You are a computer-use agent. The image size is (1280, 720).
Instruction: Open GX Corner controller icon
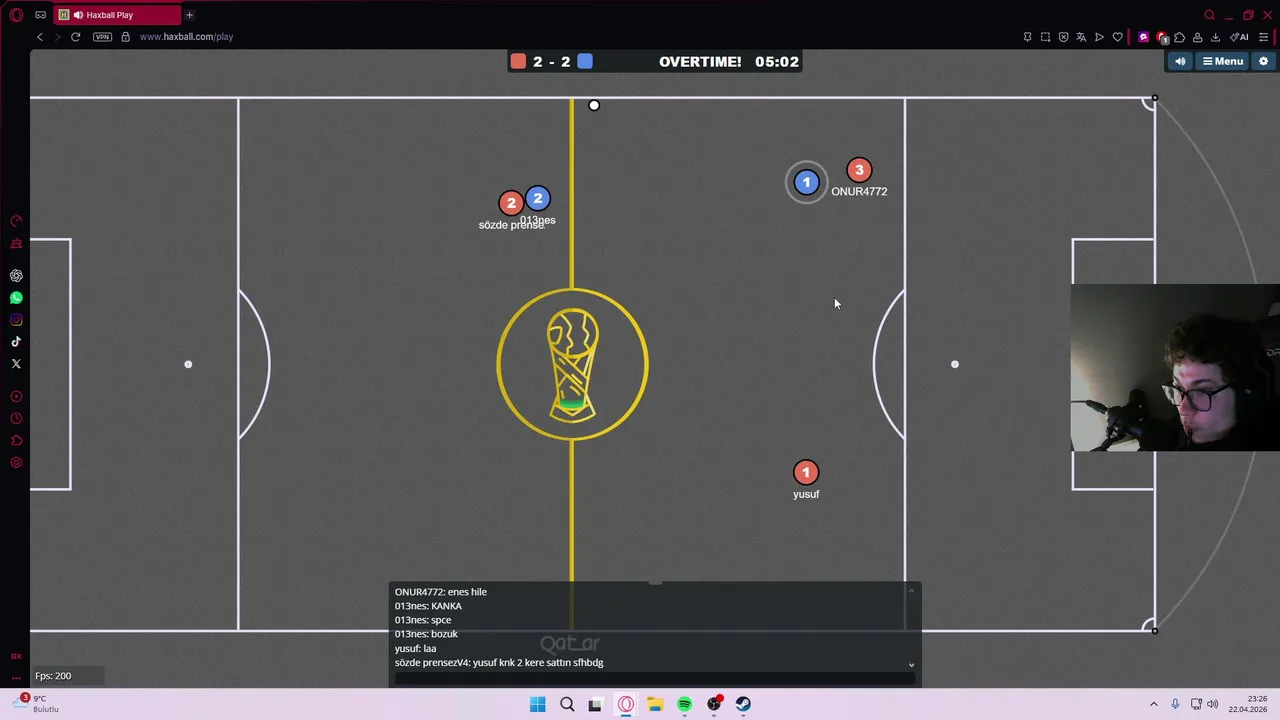(x=40, y=15)
